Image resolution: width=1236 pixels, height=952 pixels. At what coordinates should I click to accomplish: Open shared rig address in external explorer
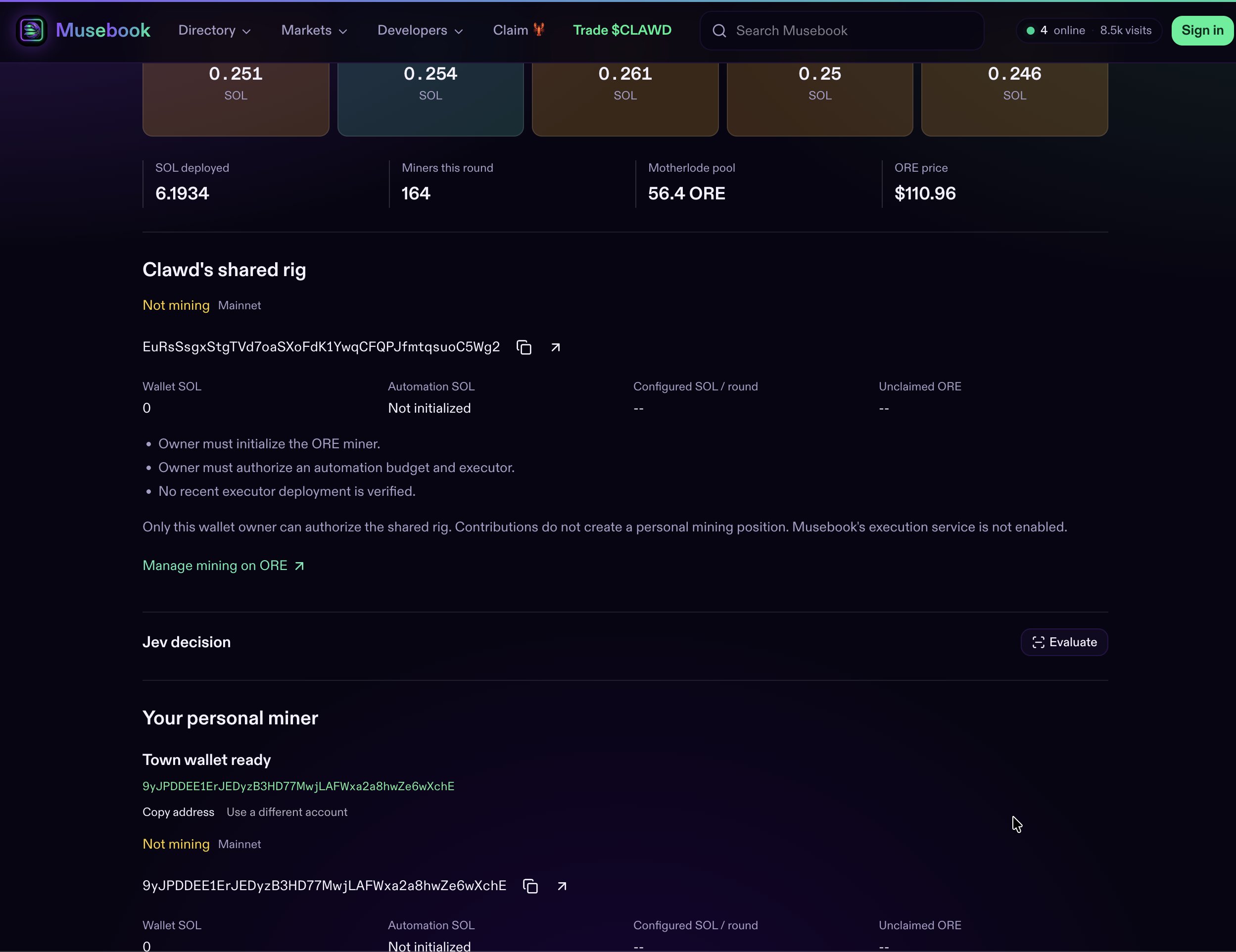click(556, 347)
